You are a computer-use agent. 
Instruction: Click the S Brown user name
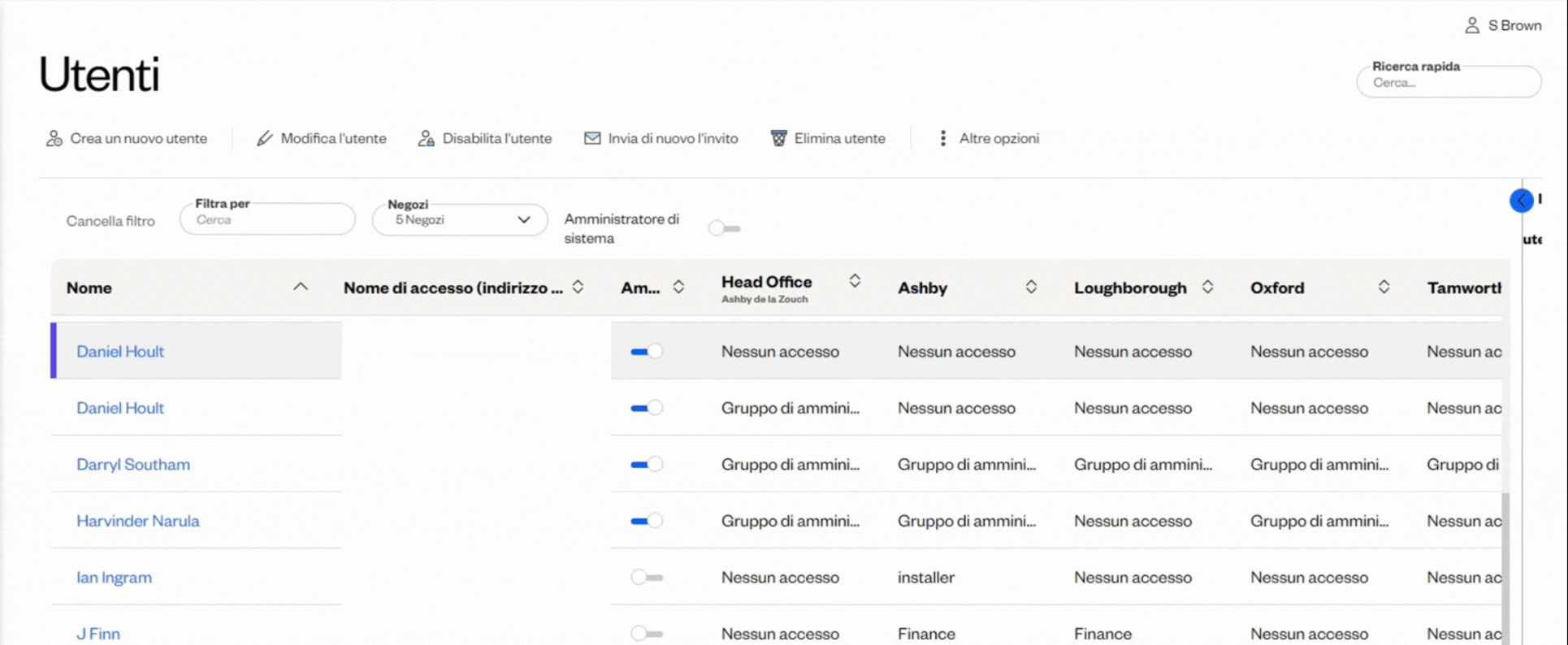[x=1514, y=25]
